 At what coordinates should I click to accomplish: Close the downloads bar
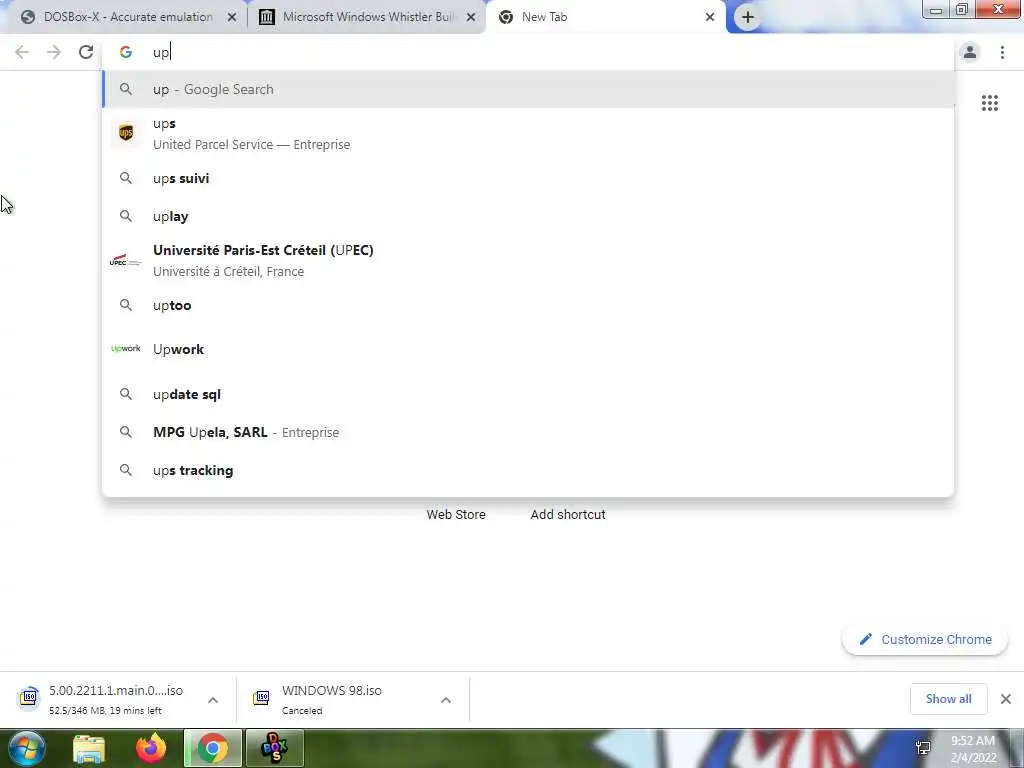tap(1006, 699)
